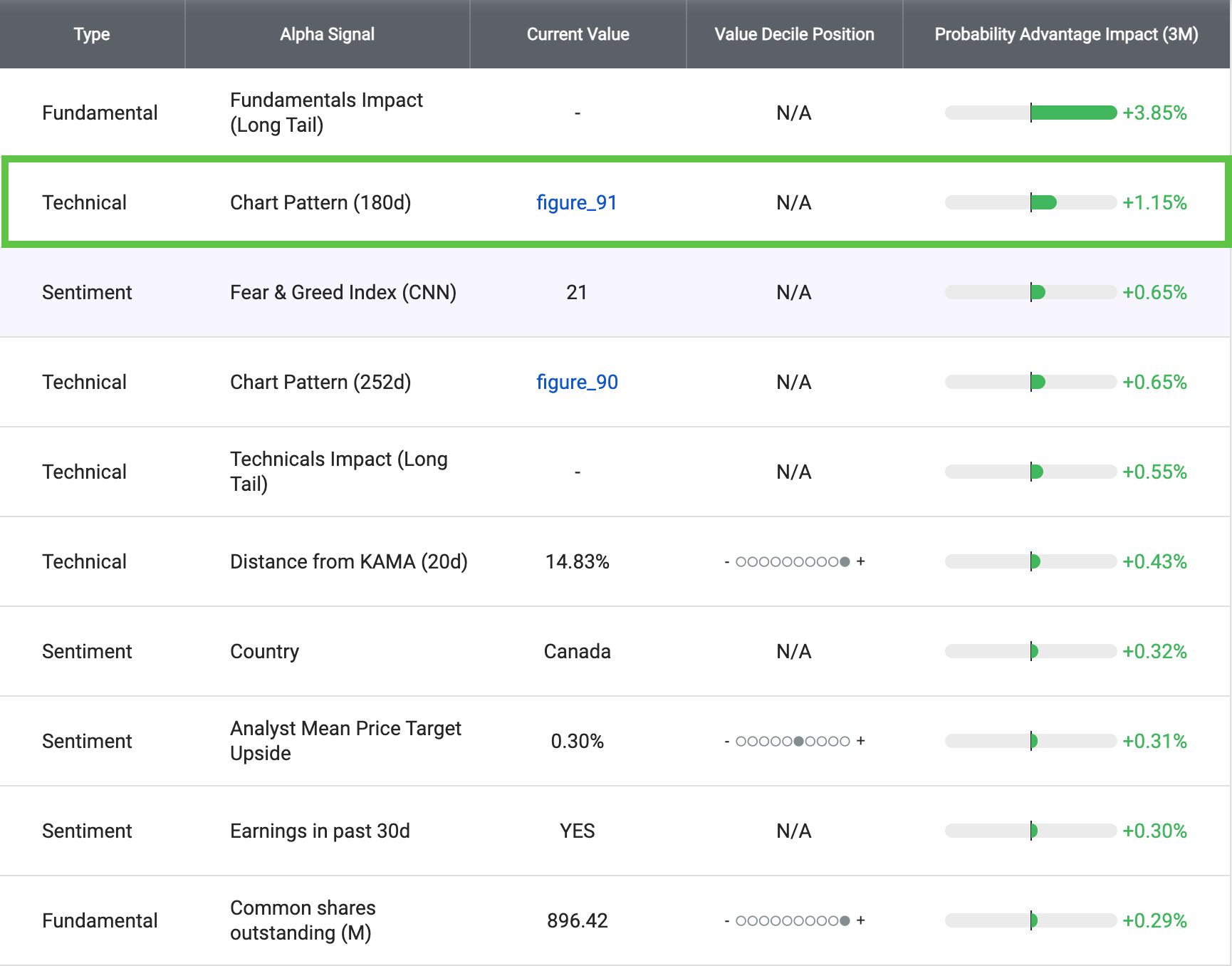
Task: Click the minus symbol beside KAMA decile dots
Action: tap(728, 561)
